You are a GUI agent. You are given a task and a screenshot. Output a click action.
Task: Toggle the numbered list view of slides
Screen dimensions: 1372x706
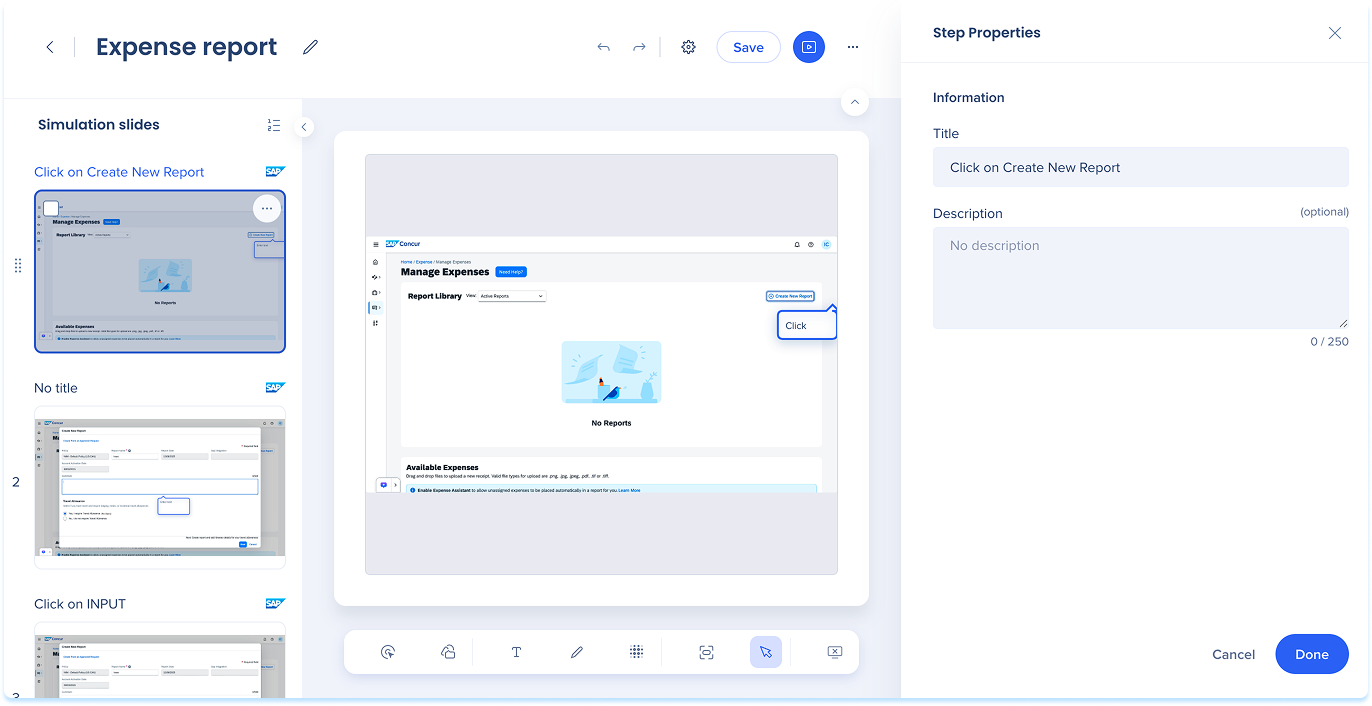(274, 125)
